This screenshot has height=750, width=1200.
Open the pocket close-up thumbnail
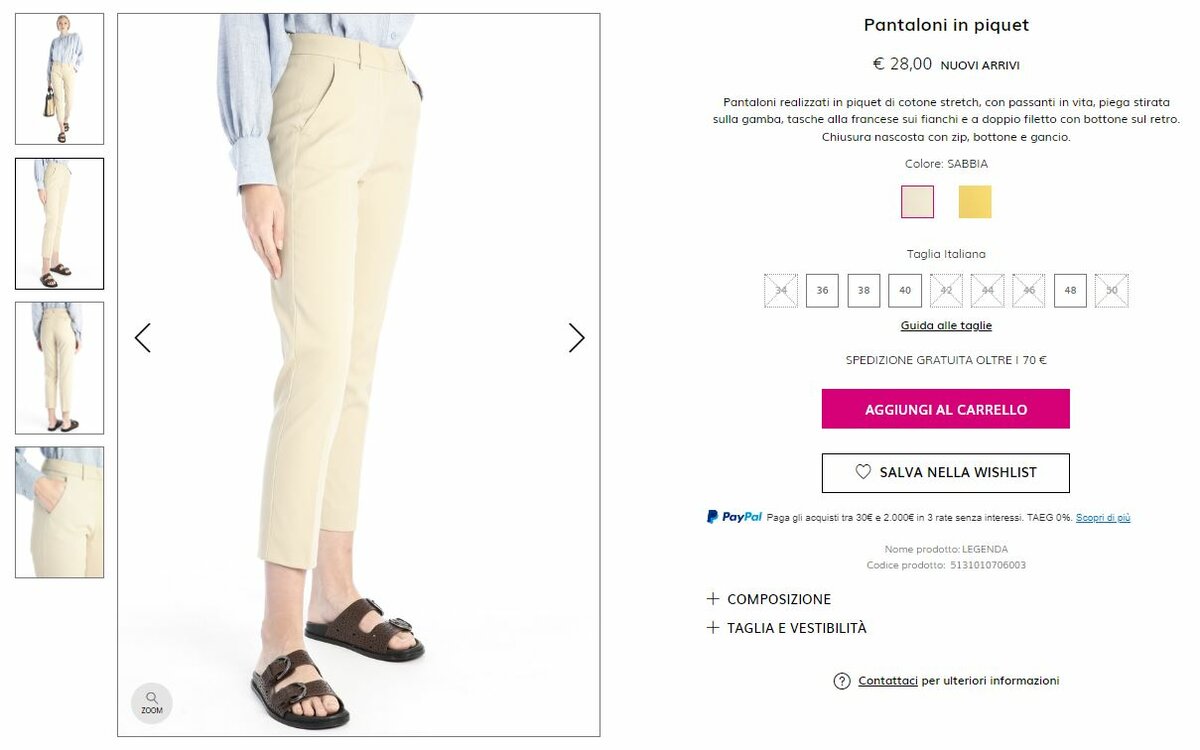(59, 512)
